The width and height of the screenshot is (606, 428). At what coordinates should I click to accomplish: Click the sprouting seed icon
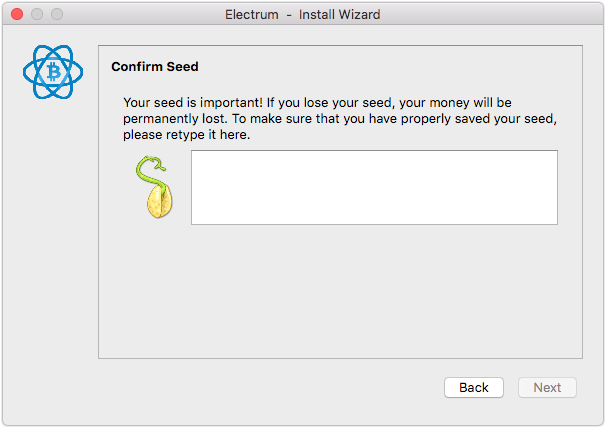pyautogui.click(x=154, y=187)
